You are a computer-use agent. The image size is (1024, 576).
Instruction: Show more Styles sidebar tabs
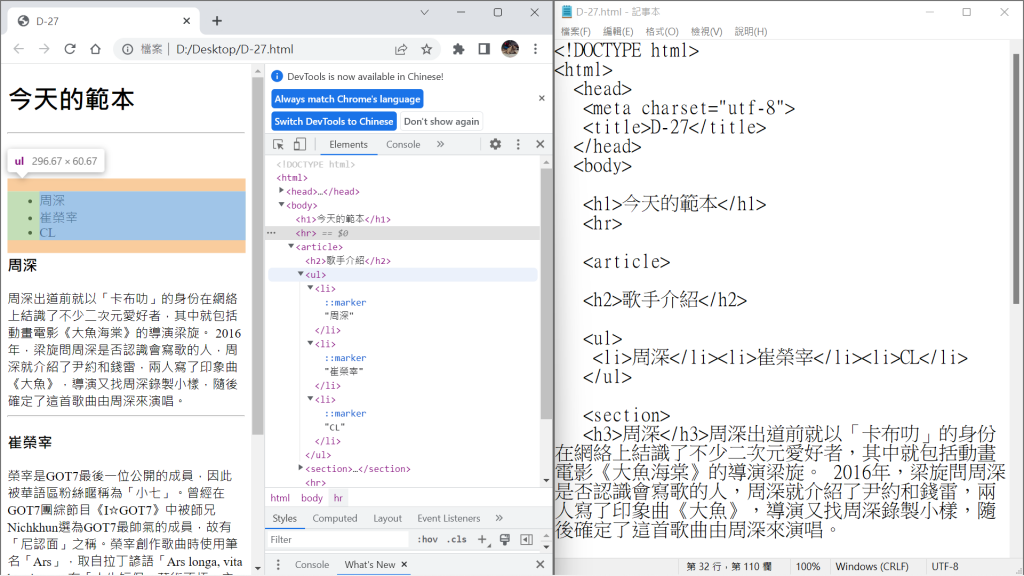[x=500, y=518]
